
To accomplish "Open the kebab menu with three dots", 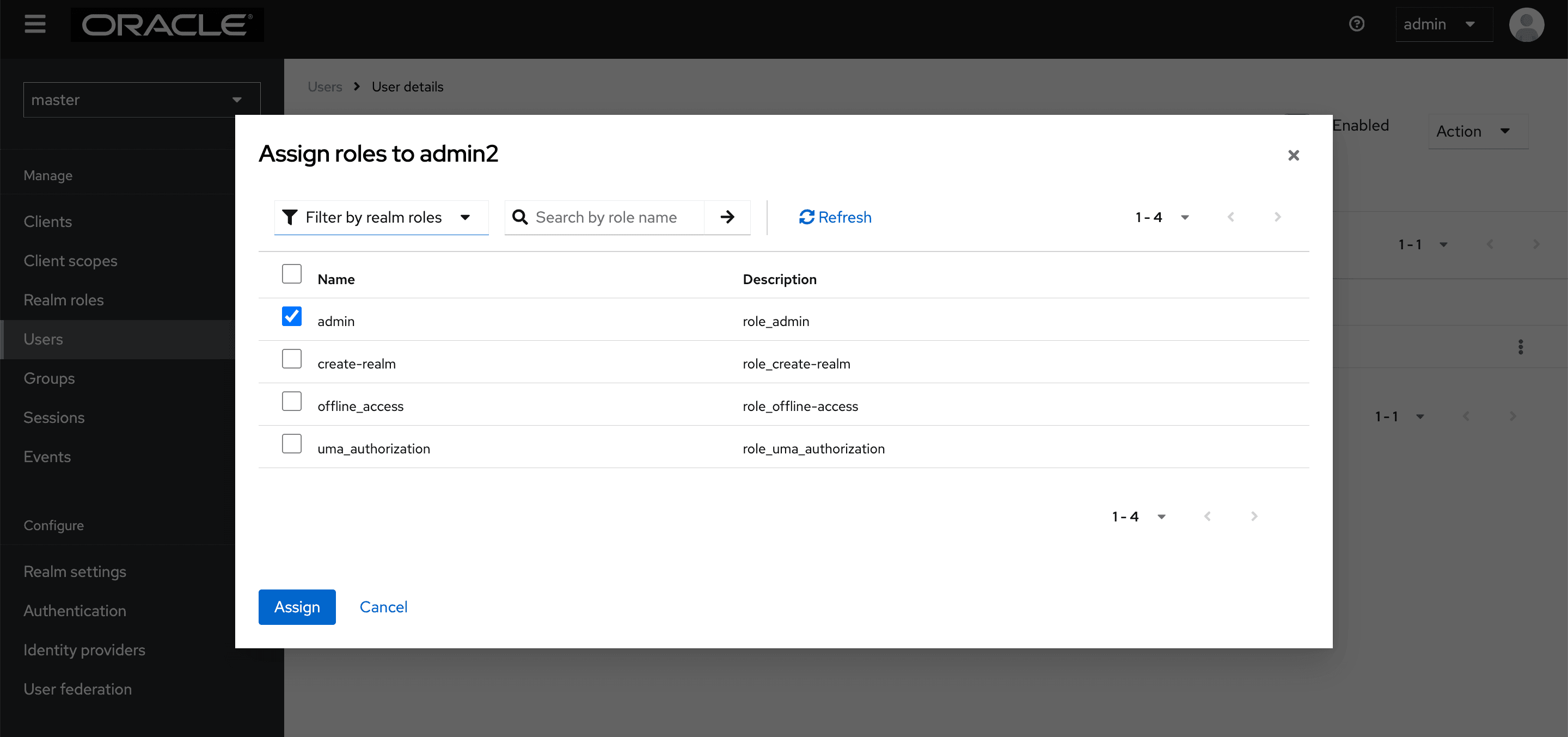I will (x=1521, y=347).
